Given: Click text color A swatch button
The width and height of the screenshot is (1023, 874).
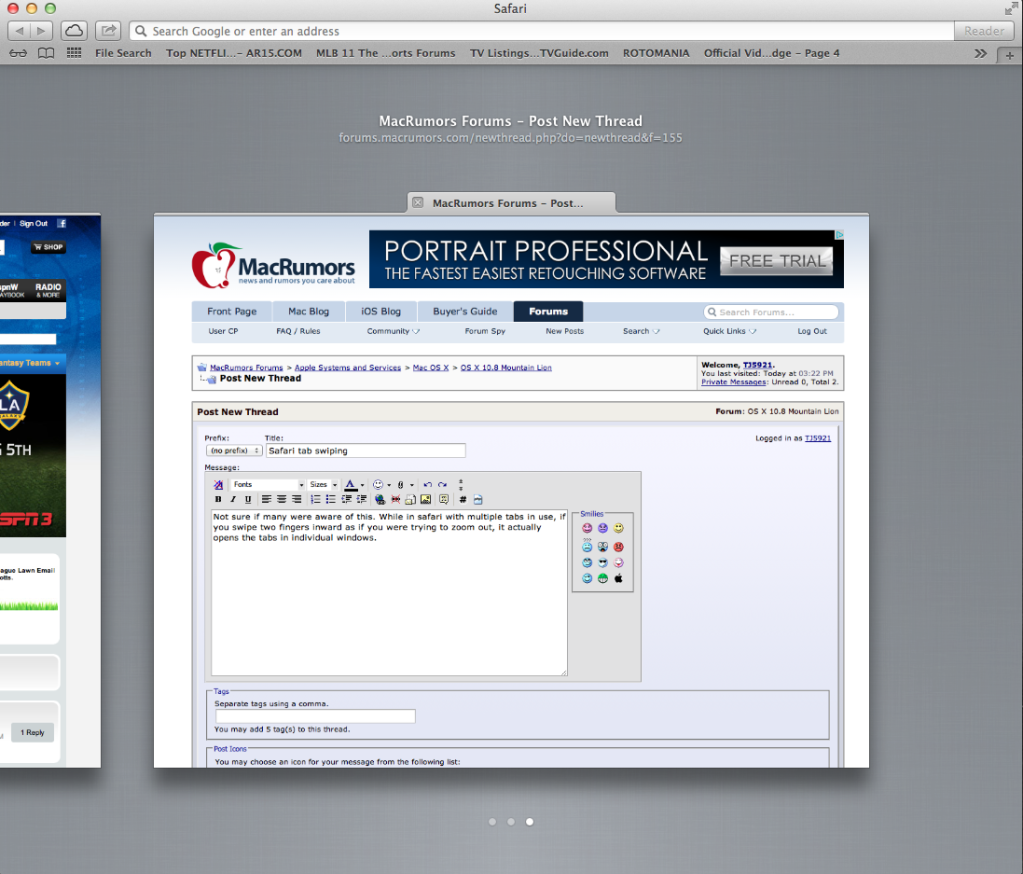Looking at the screenshot, I should coord(350,485).
